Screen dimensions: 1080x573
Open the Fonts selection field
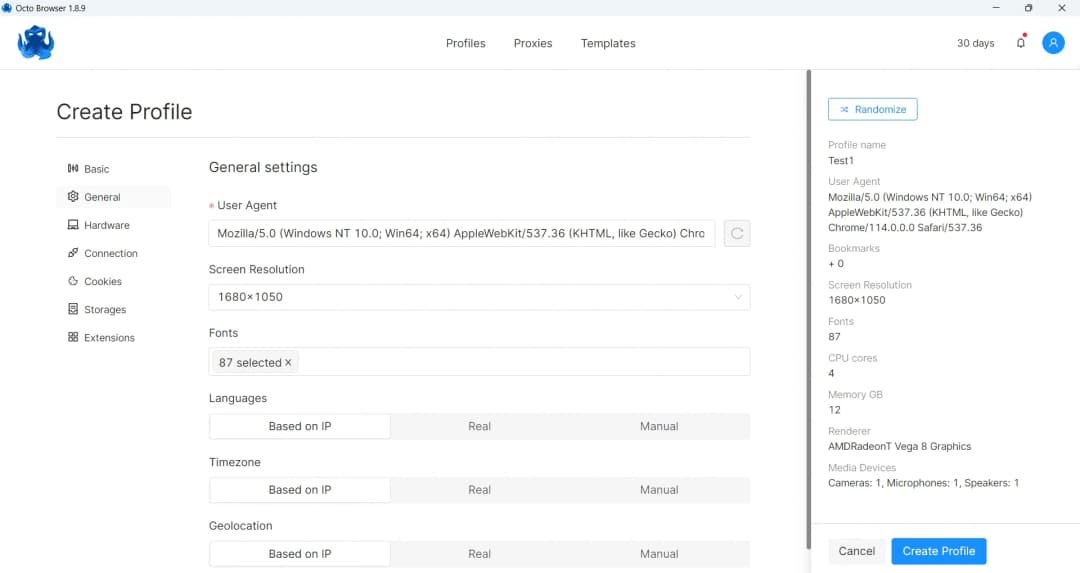[520, 362]
